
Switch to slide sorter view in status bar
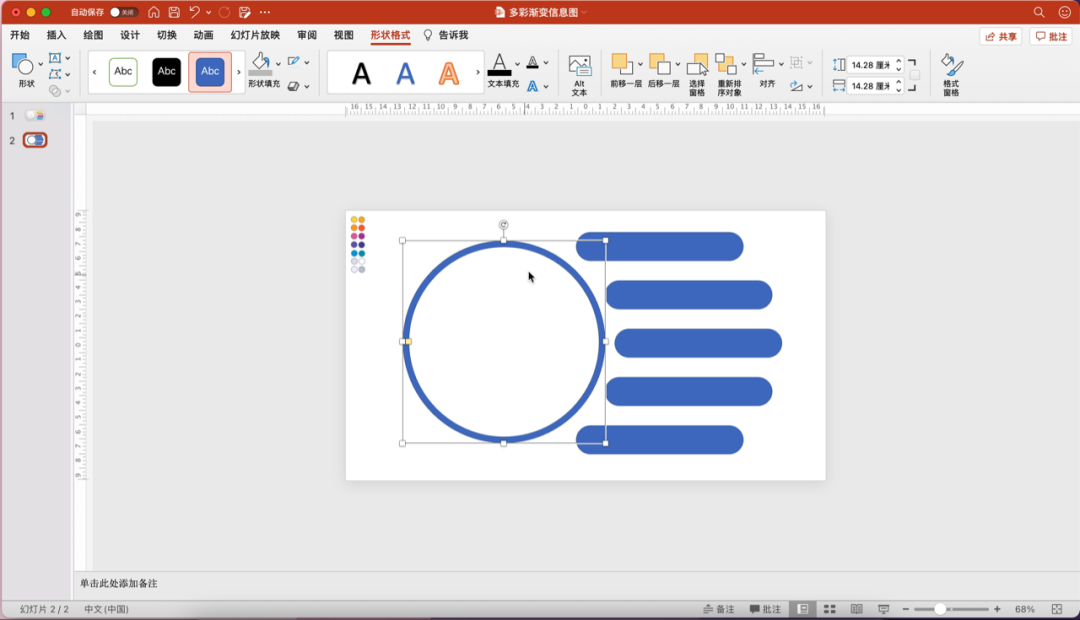(829, 609)
